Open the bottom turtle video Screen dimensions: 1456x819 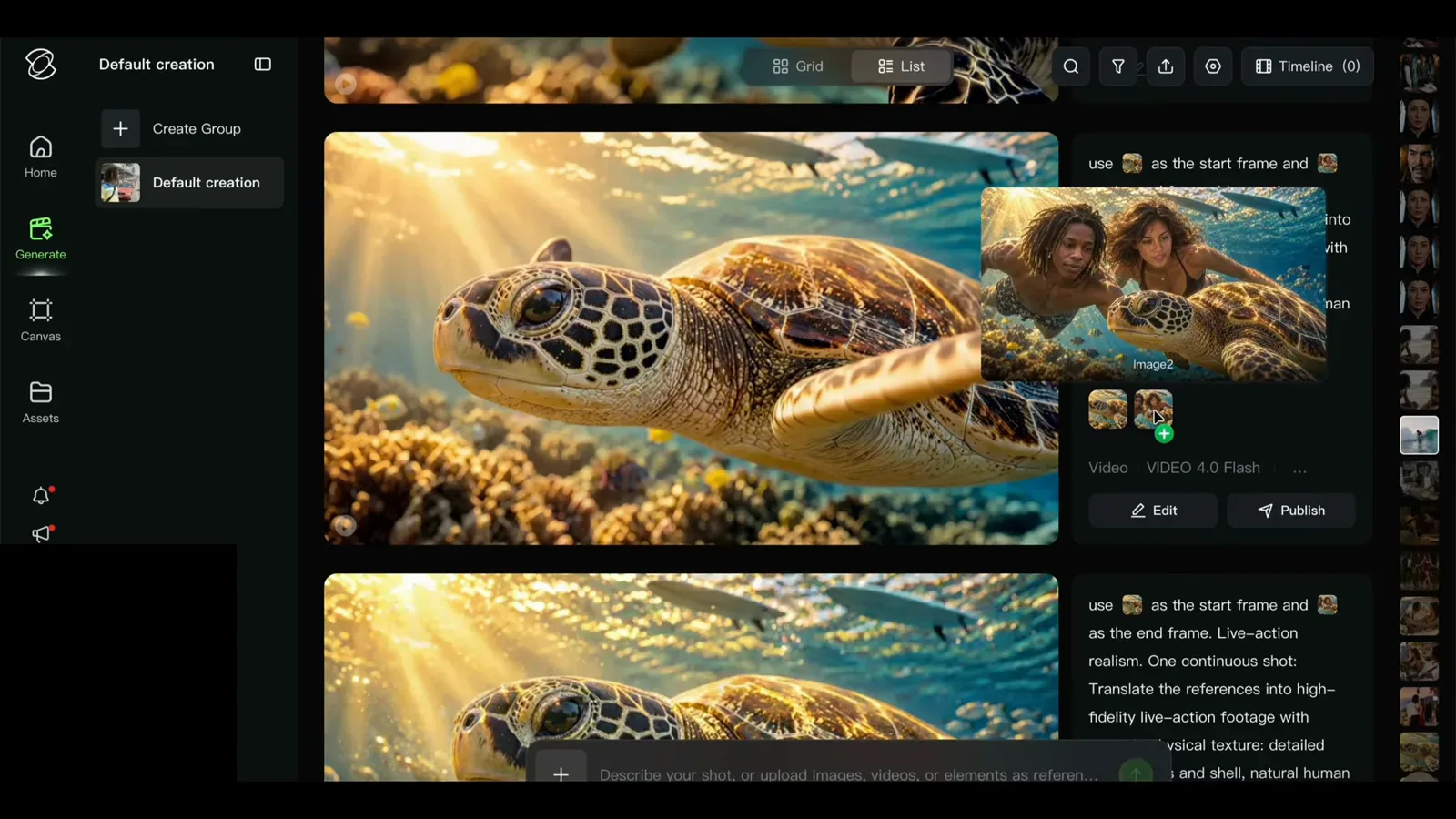(691, 677)
